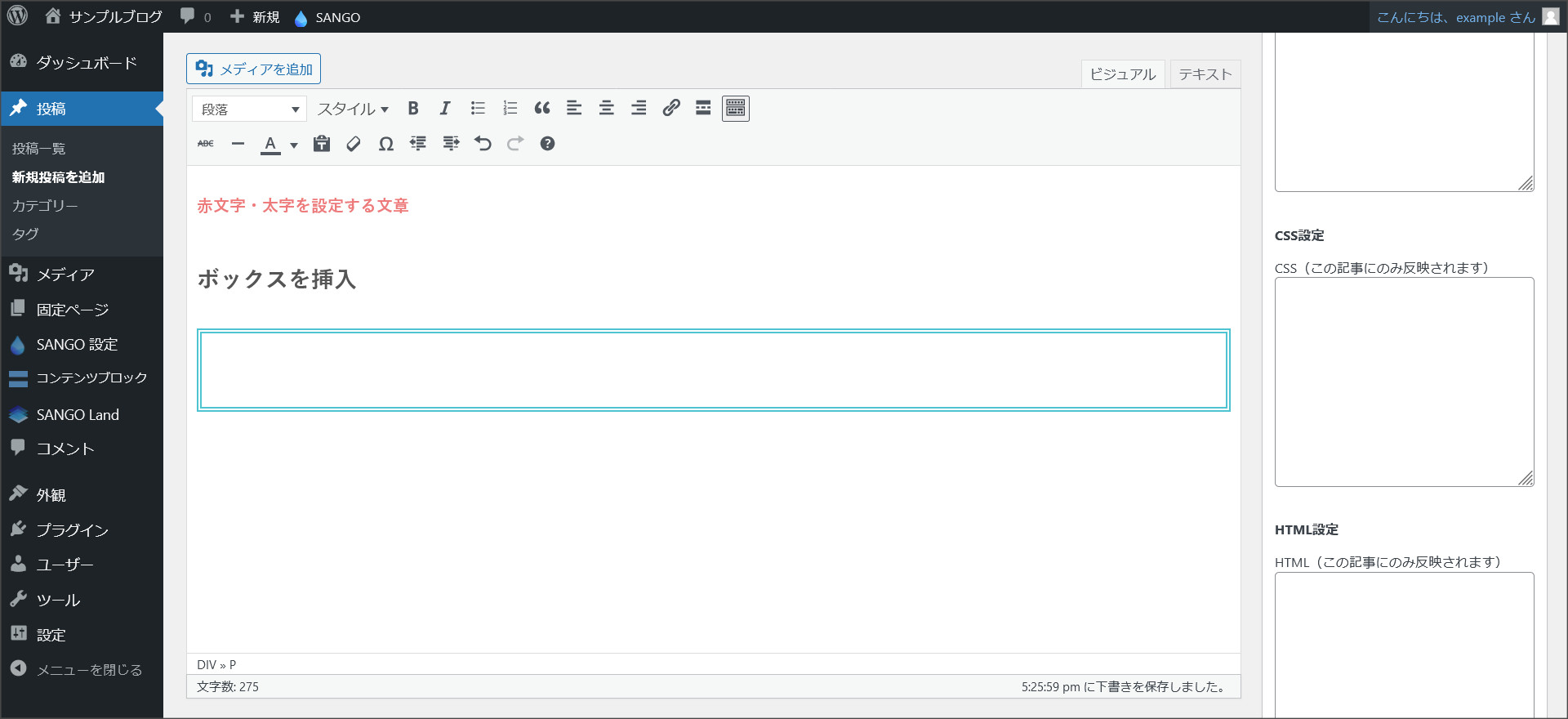Viewport: 1568px width, 719px height.
Task: Switch to the テキスト editor tab
Action: (x=1205, y=74)
